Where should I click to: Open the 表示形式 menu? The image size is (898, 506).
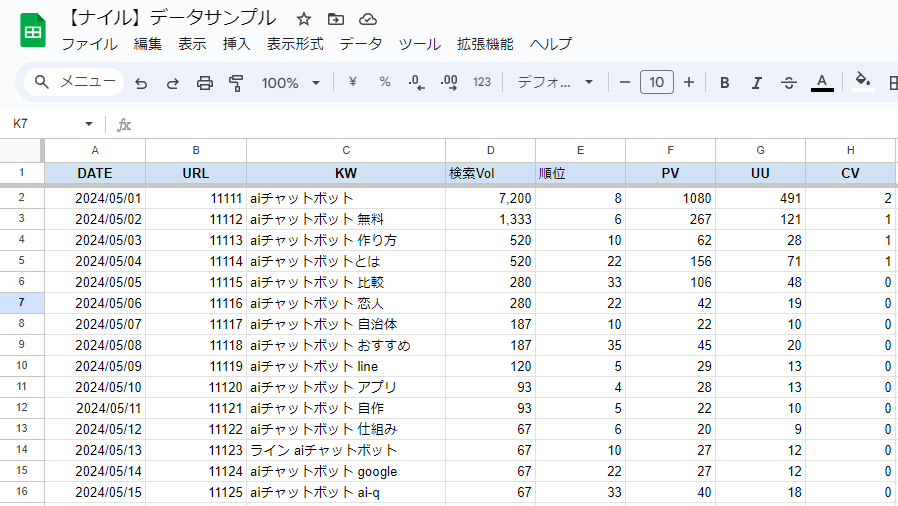[295, 44]
